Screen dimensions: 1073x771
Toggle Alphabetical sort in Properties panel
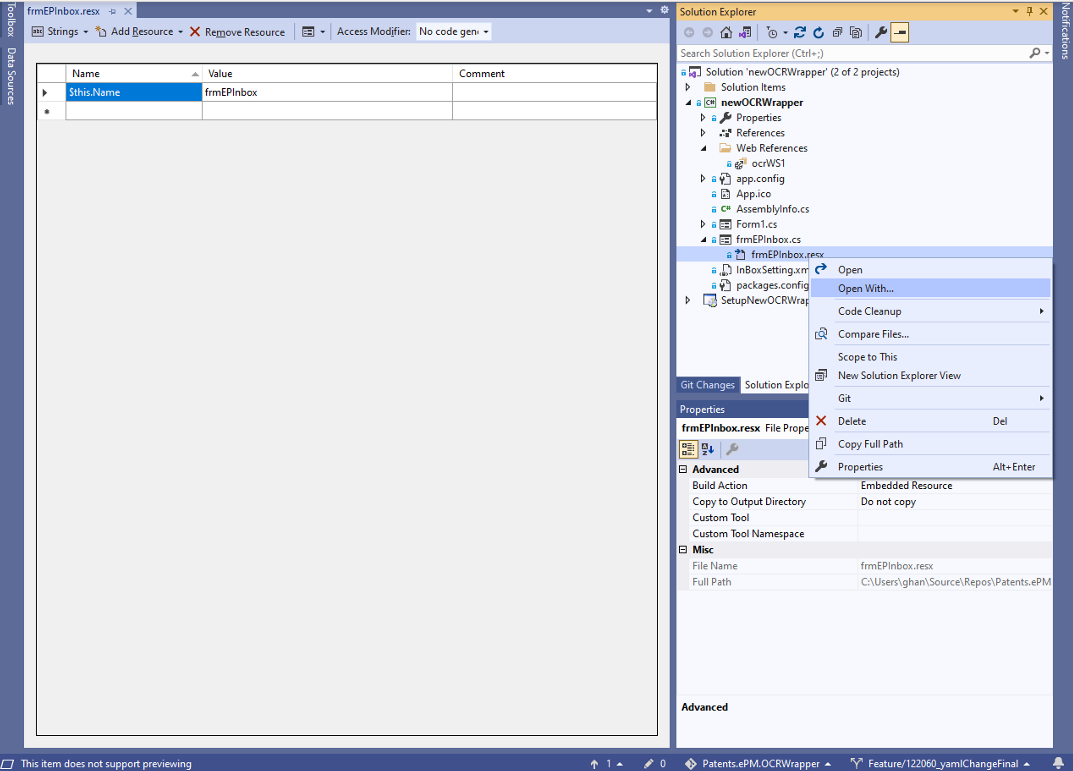708,449
